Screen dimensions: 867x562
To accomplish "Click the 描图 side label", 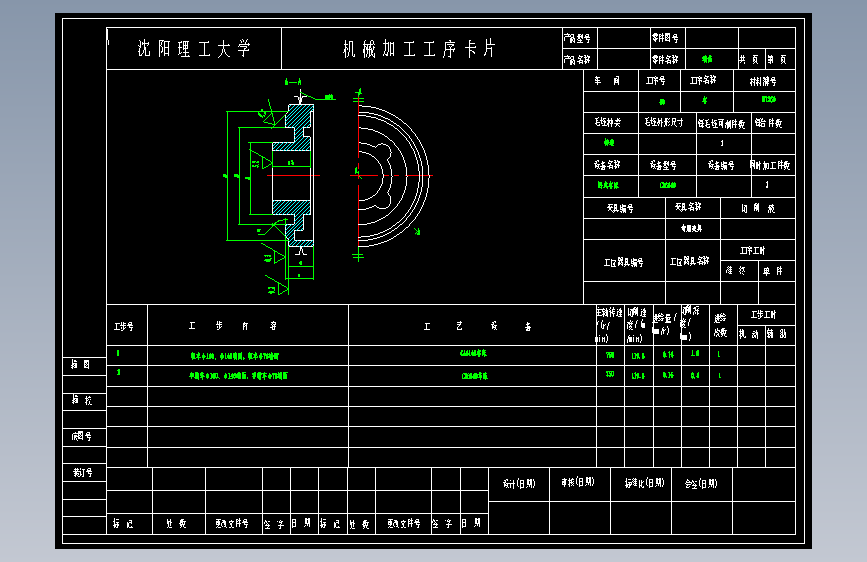I will [x=81, y=364].
